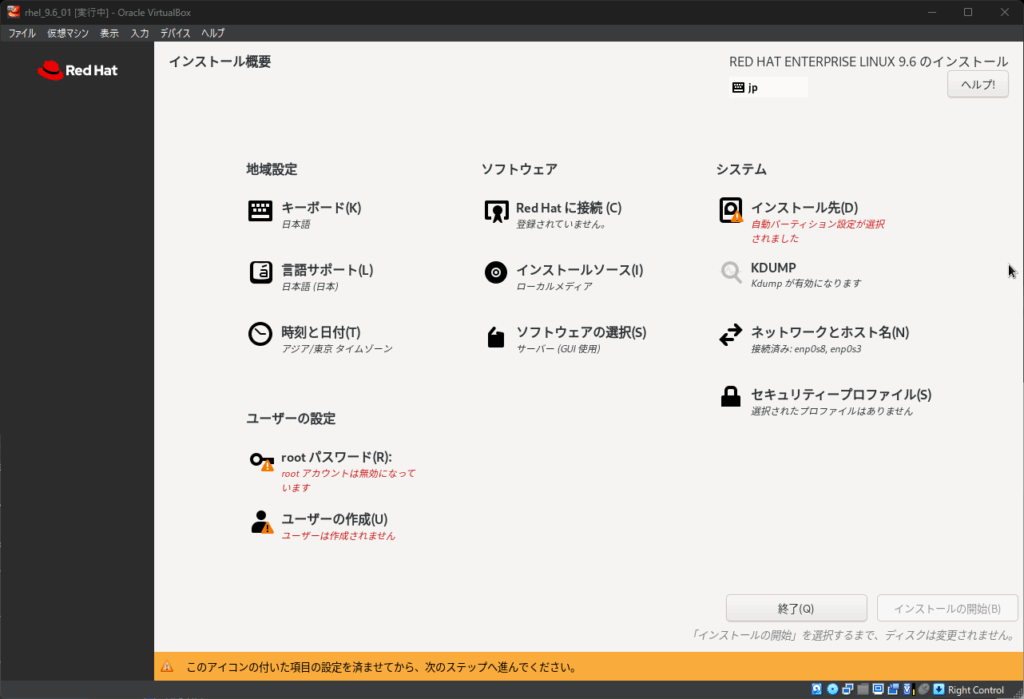Open the Keyboard (キーボード) settings icon
Image resolution: width=1024 pixels, height=699 pixels.
260,211
